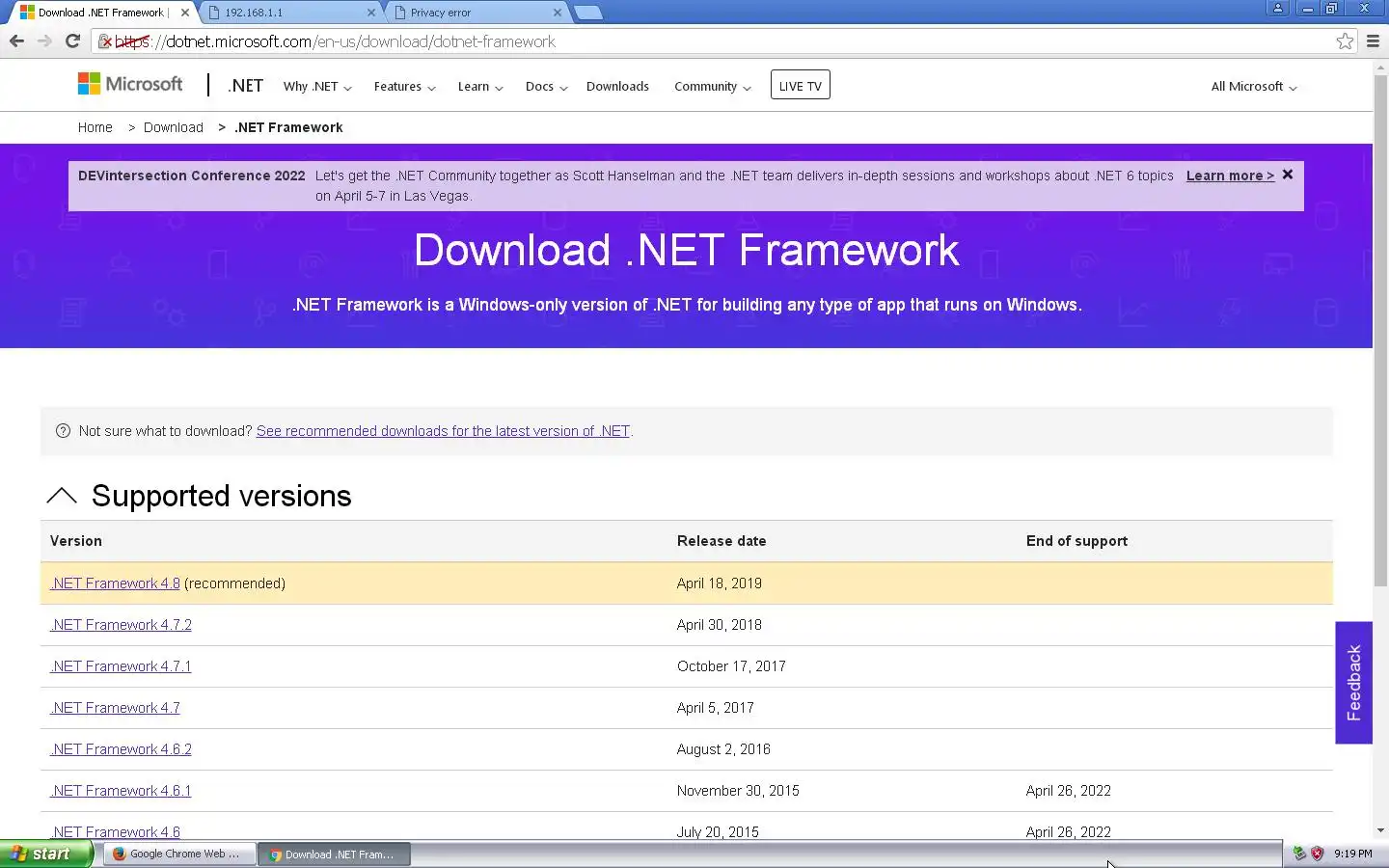Open .NET Framework 4.7.1 link
The image size is (1389, 868).
click(x=121, y=666)
